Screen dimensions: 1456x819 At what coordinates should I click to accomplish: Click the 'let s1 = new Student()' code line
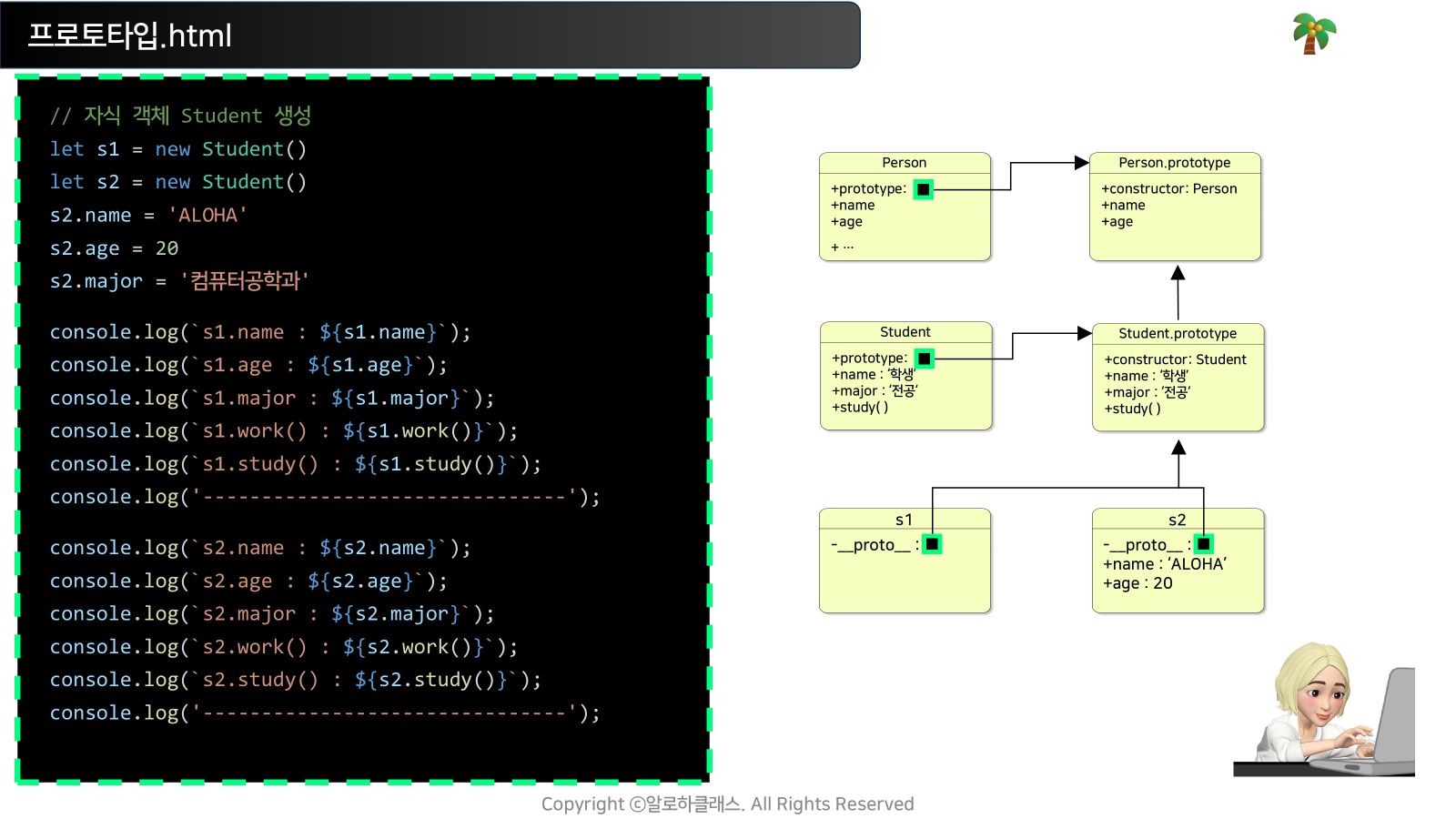[x=178, y=149]
